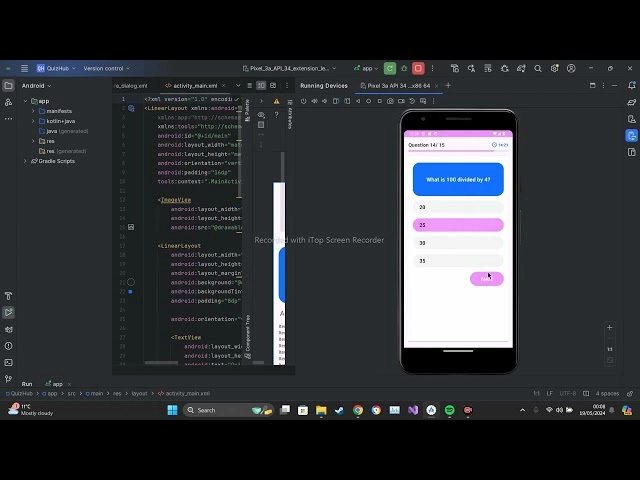
Task: Click the green Rerun app button
Action: 390,68
